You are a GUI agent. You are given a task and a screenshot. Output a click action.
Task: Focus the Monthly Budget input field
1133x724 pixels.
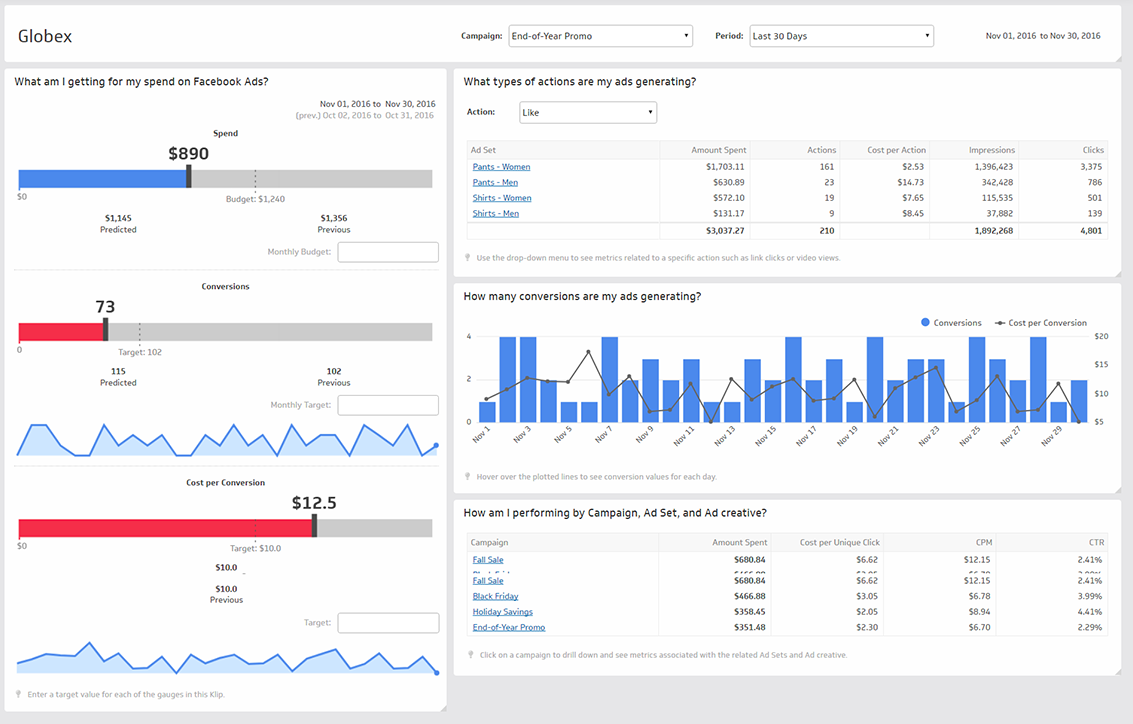[x=388, y=252]
